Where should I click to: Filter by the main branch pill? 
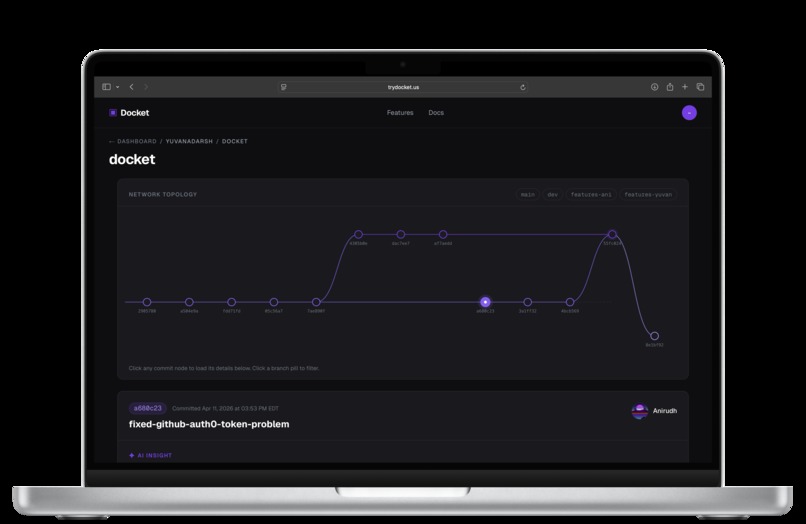click(x=528, y=194)
